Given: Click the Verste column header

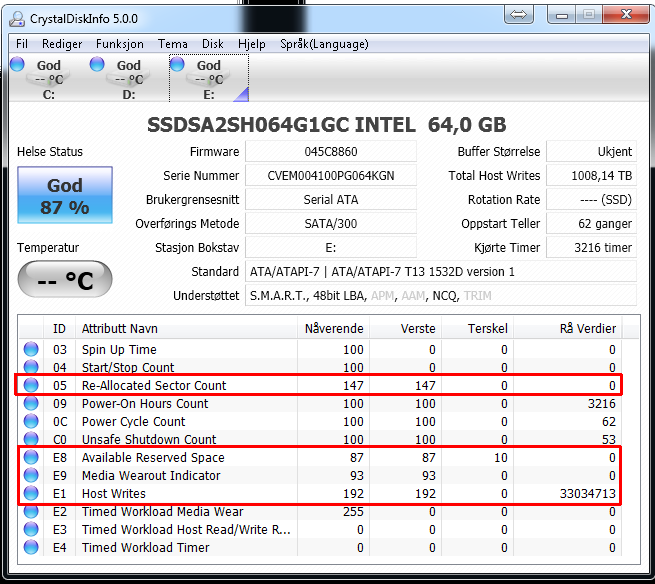Looking at the screenshot, I should pyautogui.click(x=406, y=328).
